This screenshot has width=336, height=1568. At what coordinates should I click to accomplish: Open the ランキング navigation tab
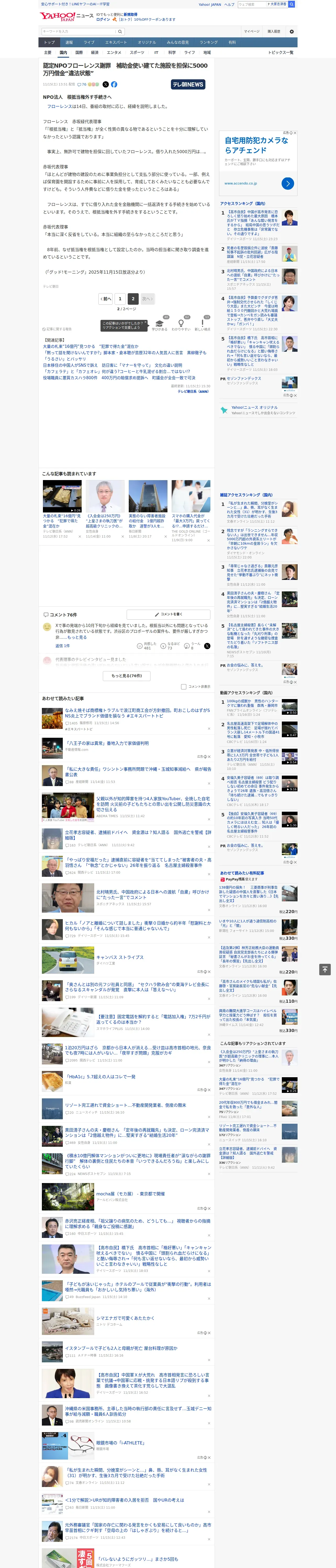tap(209, 43)
